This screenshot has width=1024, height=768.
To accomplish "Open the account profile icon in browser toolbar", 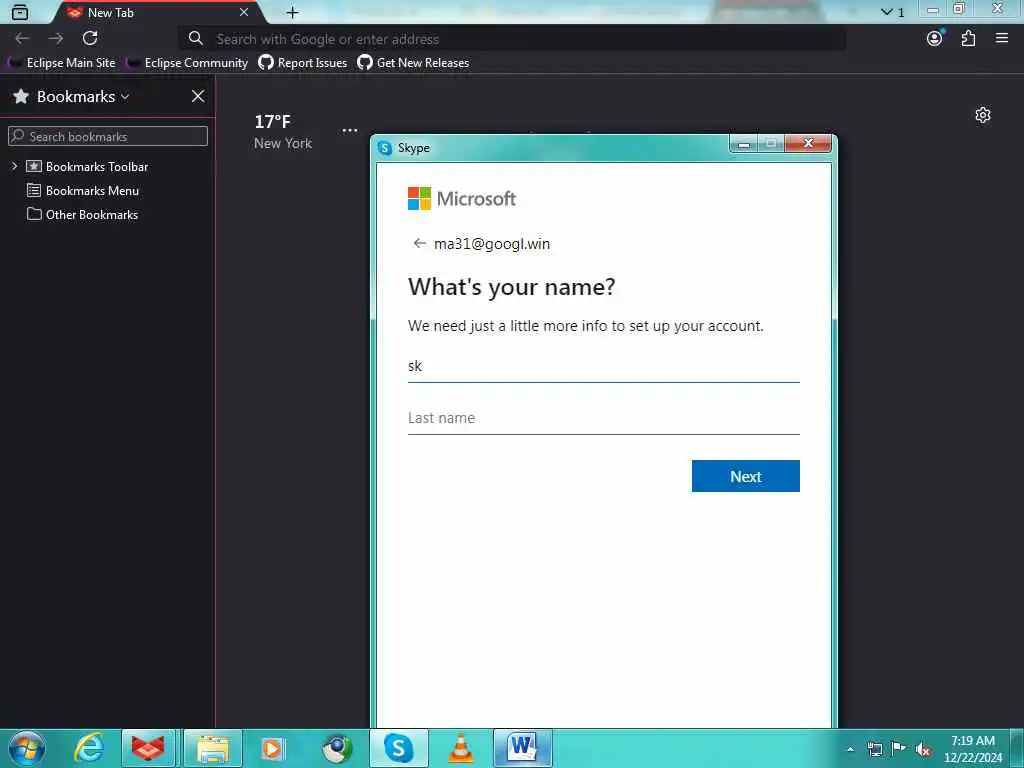I will (x=935, y=39).
